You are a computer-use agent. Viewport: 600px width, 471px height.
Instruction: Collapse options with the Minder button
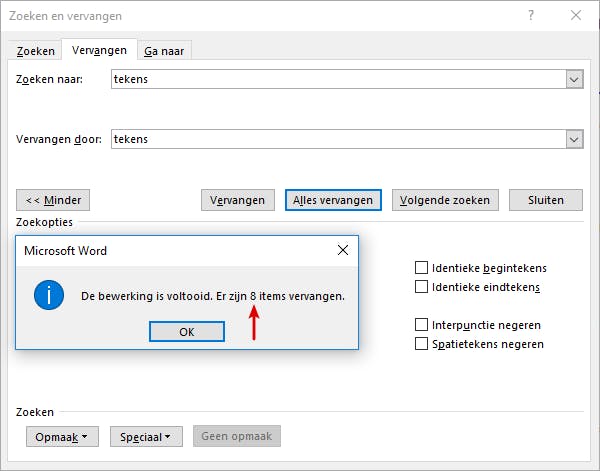click(54, 200)
